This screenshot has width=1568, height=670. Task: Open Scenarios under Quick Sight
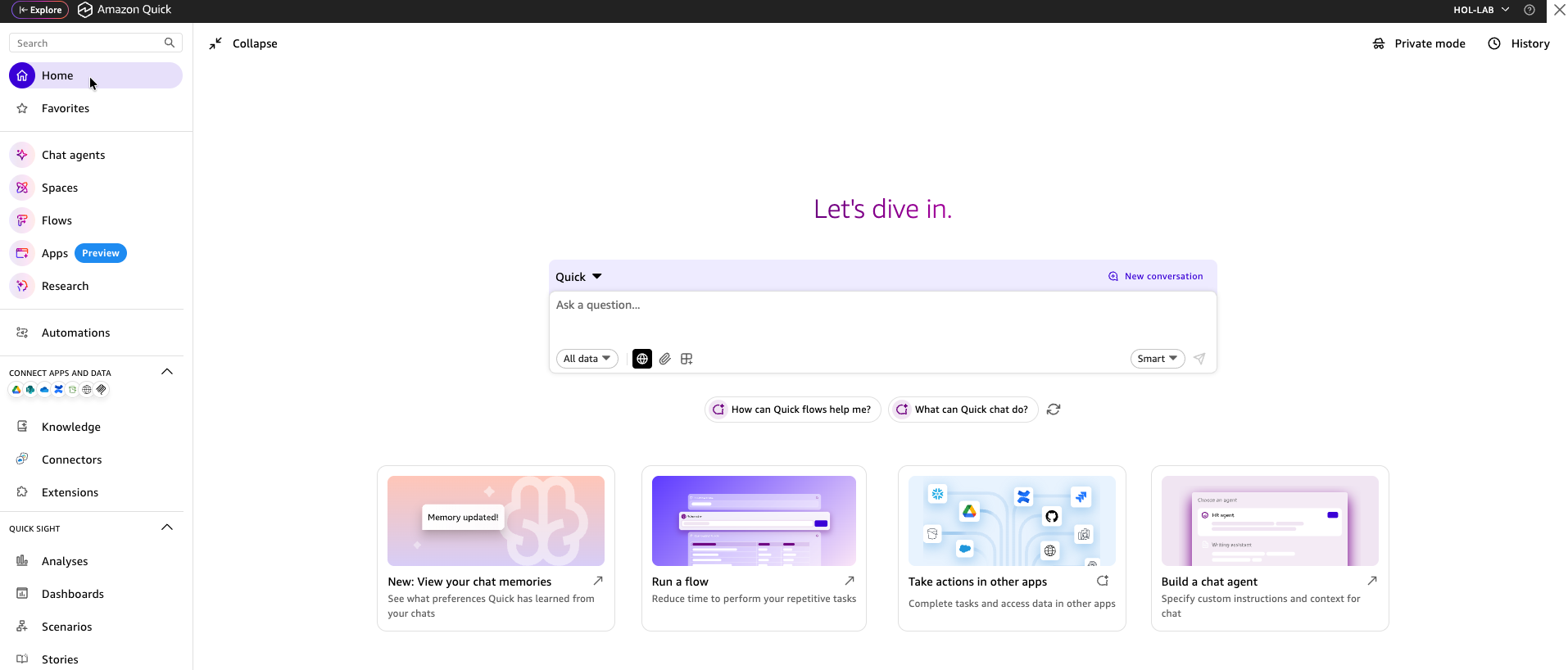[x=67, y=627]
